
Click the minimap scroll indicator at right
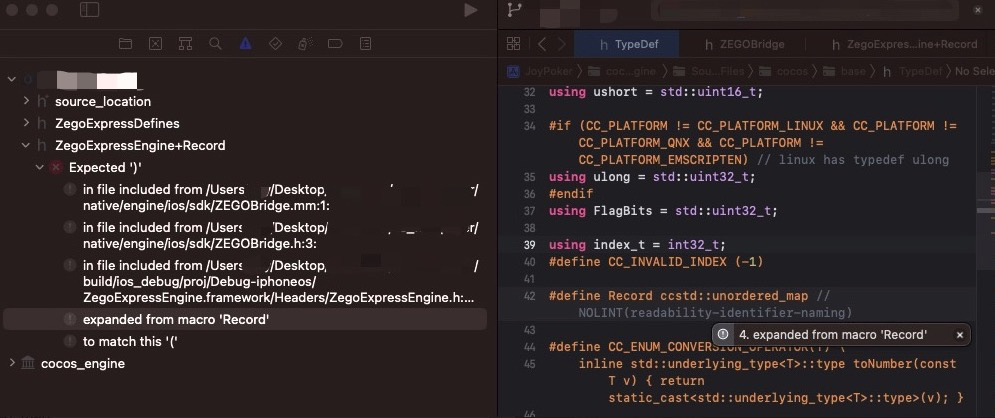coord(985,209)
